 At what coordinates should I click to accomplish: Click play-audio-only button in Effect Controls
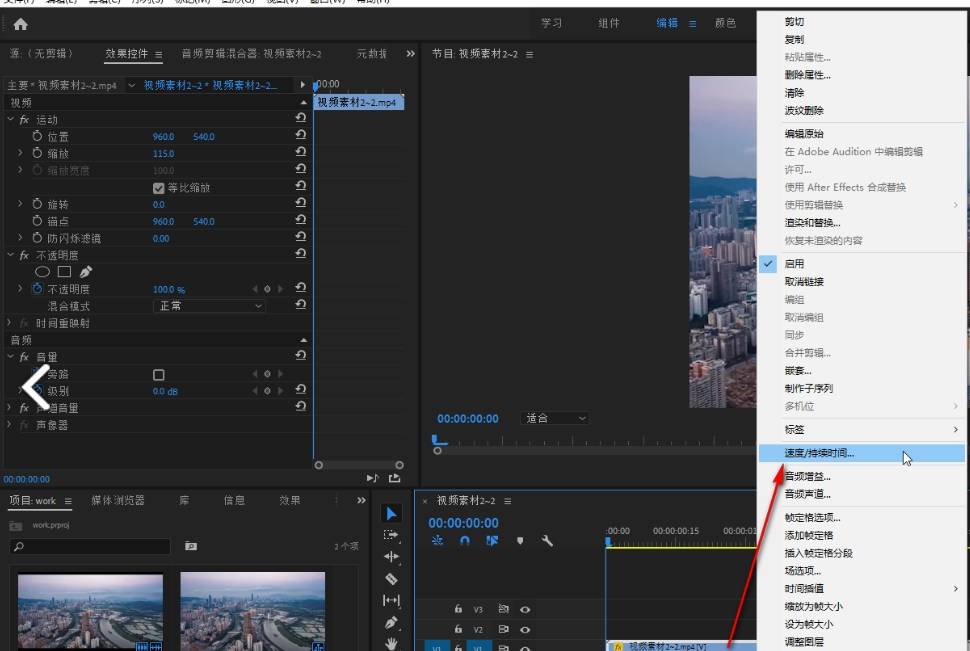click(372, 478)
